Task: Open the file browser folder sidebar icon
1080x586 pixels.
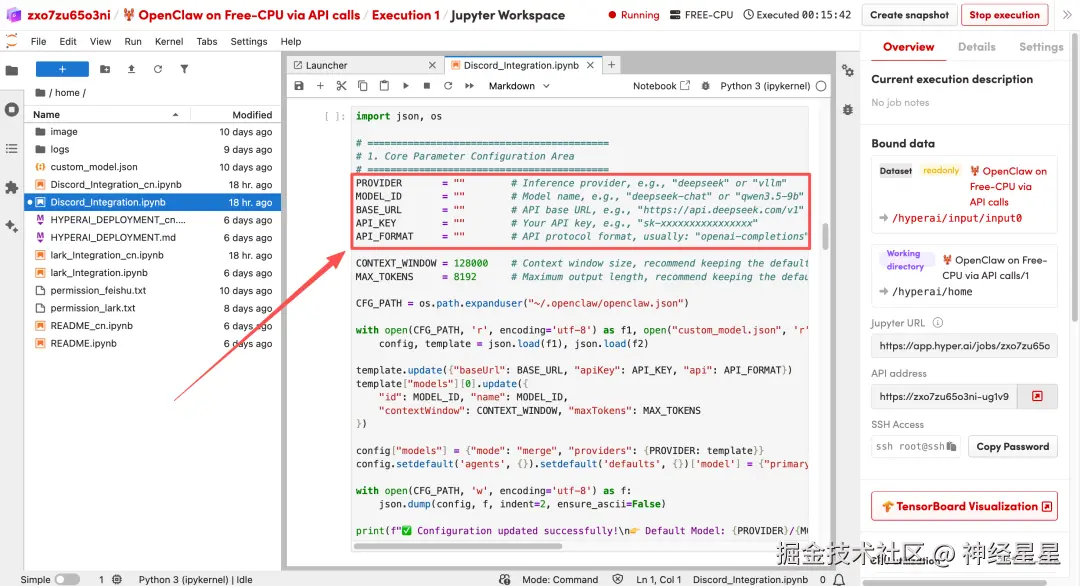Action: coord(12,70)
